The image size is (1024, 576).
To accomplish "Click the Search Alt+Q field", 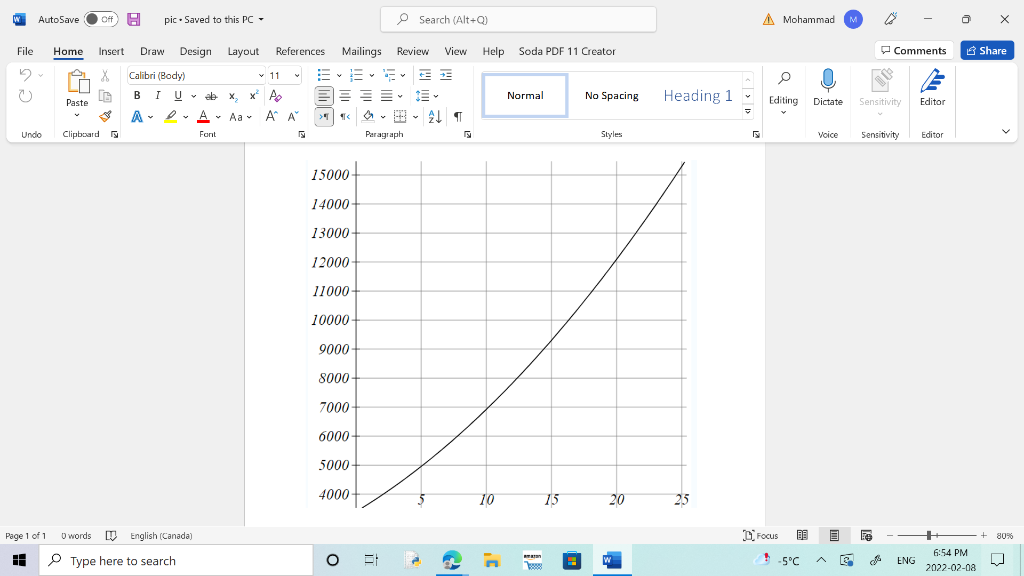I will pos(518,19).
